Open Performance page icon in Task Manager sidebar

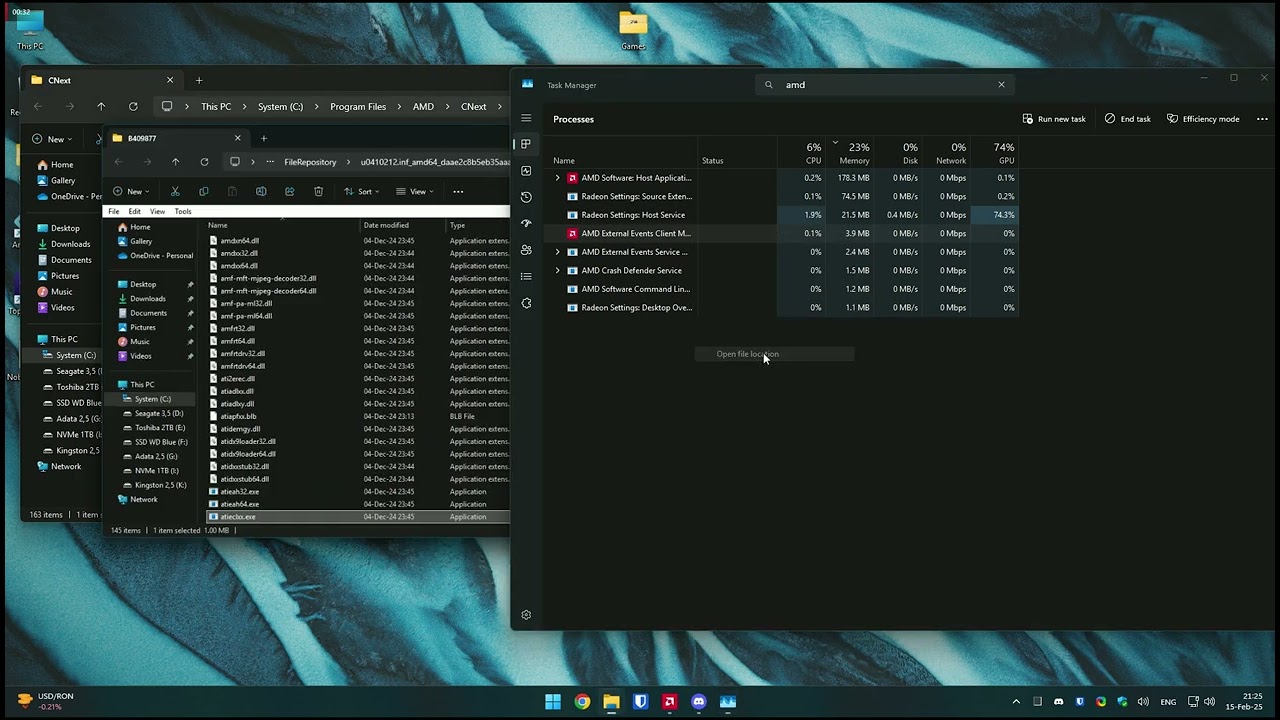[526, 171]
